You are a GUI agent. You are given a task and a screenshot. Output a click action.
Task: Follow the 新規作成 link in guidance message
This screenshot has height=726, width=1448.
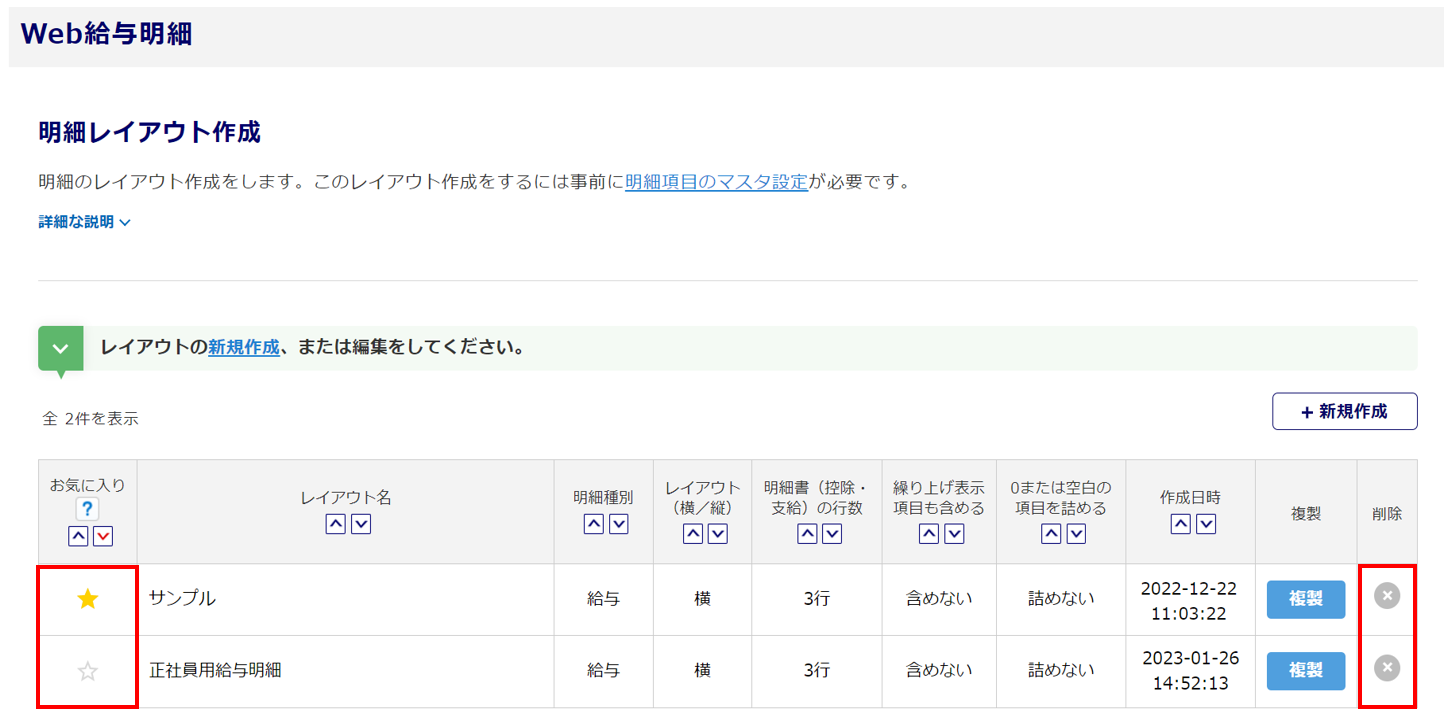(243, 348)
